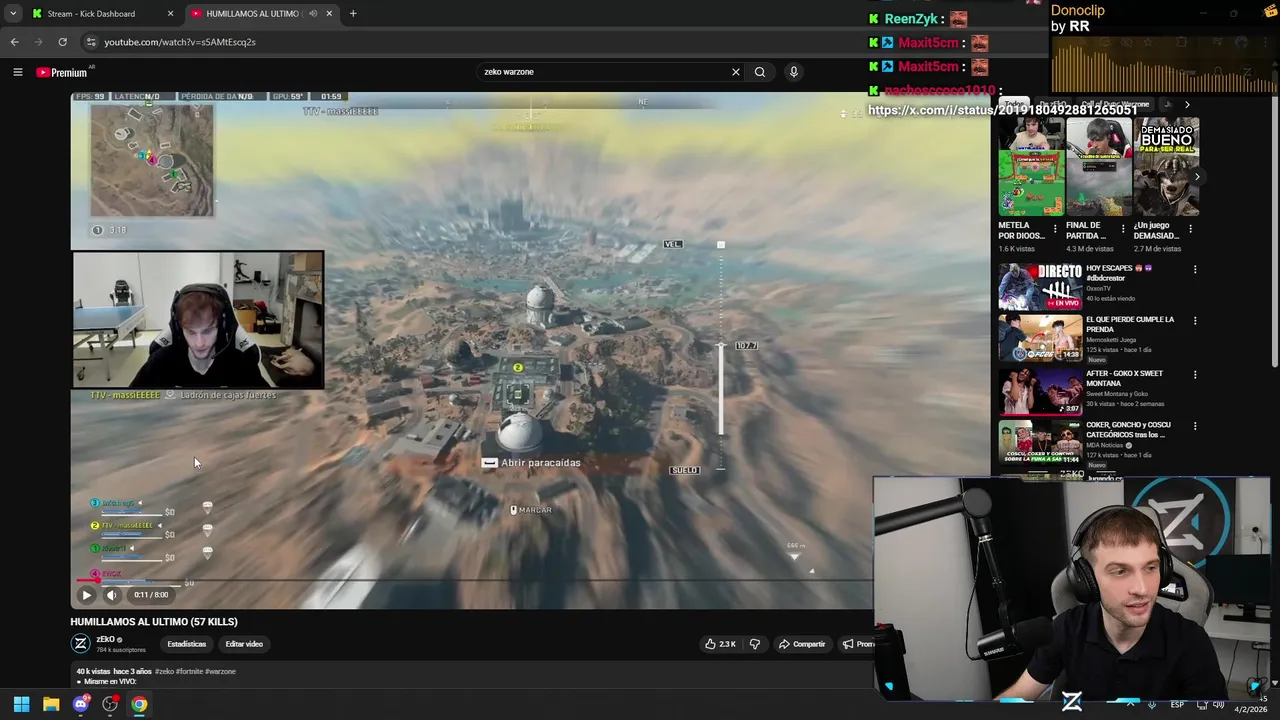Open File Explorer from the taskbar
Image resolution: width=1280 pixels, height=720 pixels.
click(51, 704)
